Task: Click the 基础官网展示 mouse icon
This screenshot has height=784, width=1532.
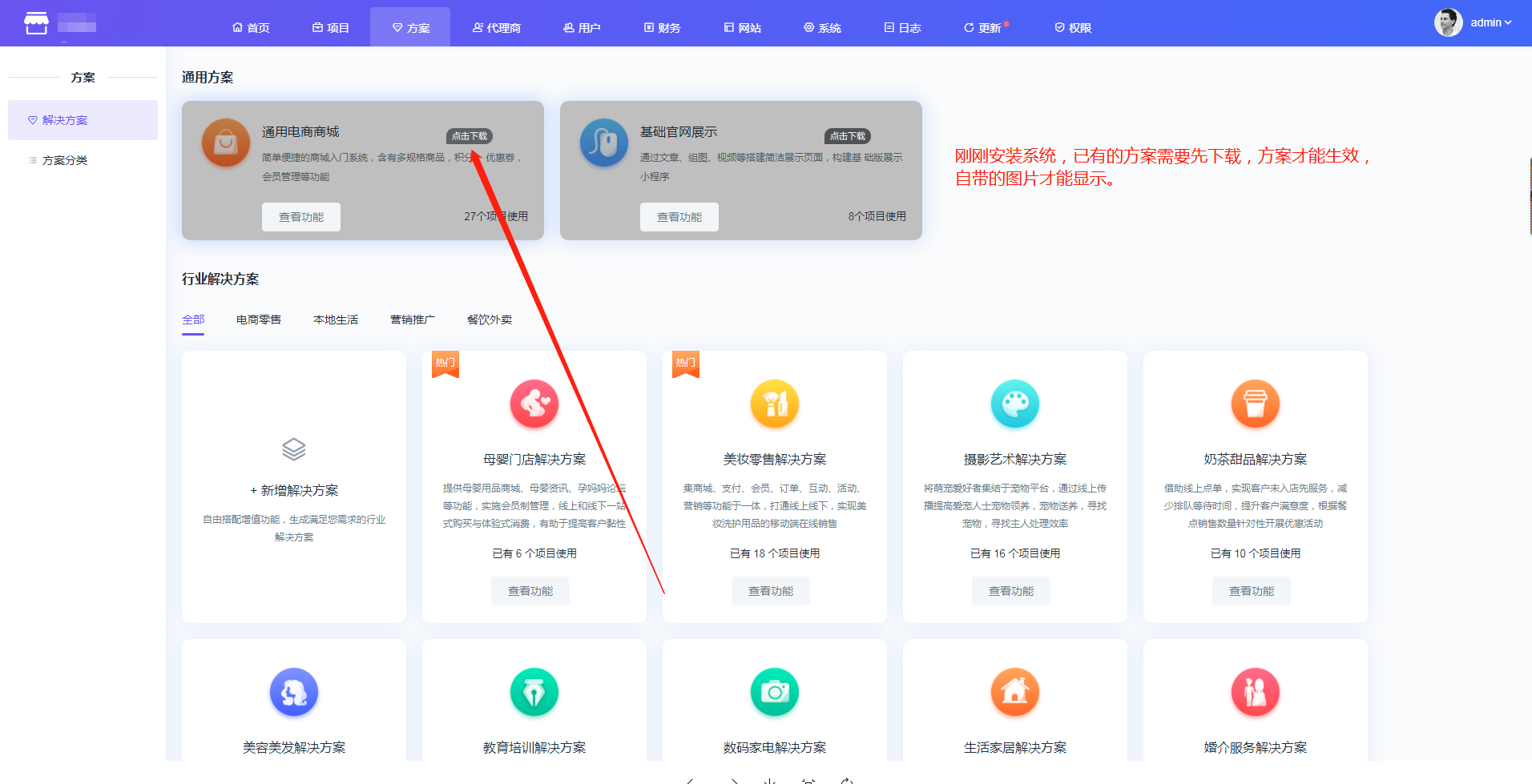Action: tap(604, 143)
